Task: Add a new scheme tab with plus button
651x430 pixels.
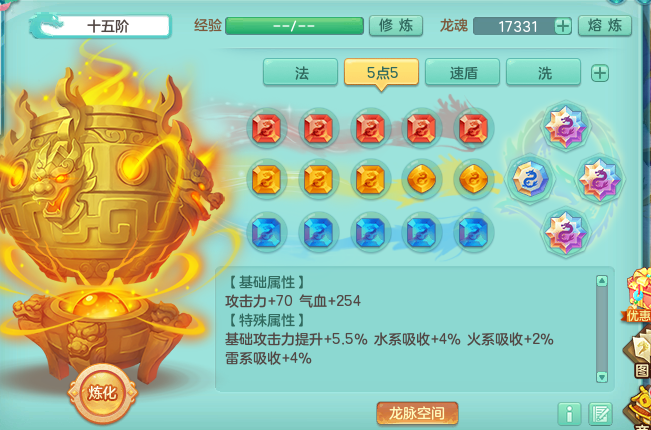Action: coord(600,73)
